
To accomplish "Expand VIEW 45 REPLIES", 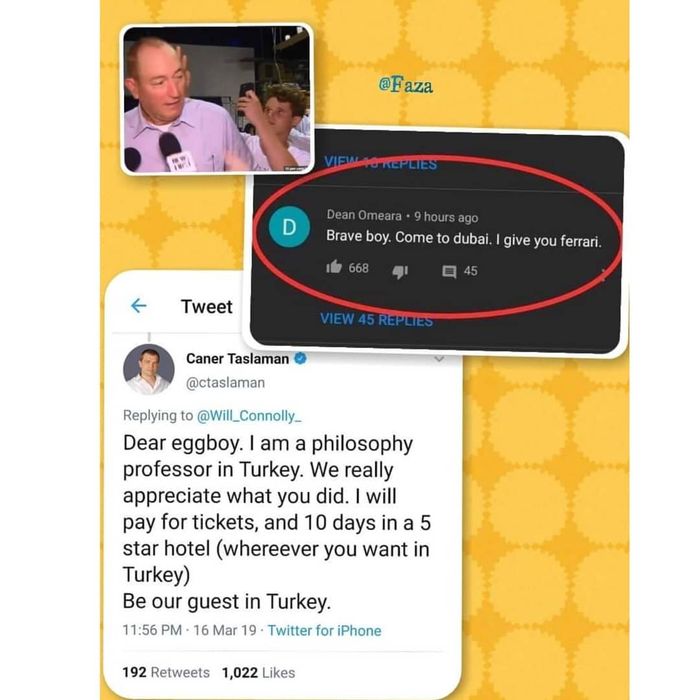I will click(376, 320).
